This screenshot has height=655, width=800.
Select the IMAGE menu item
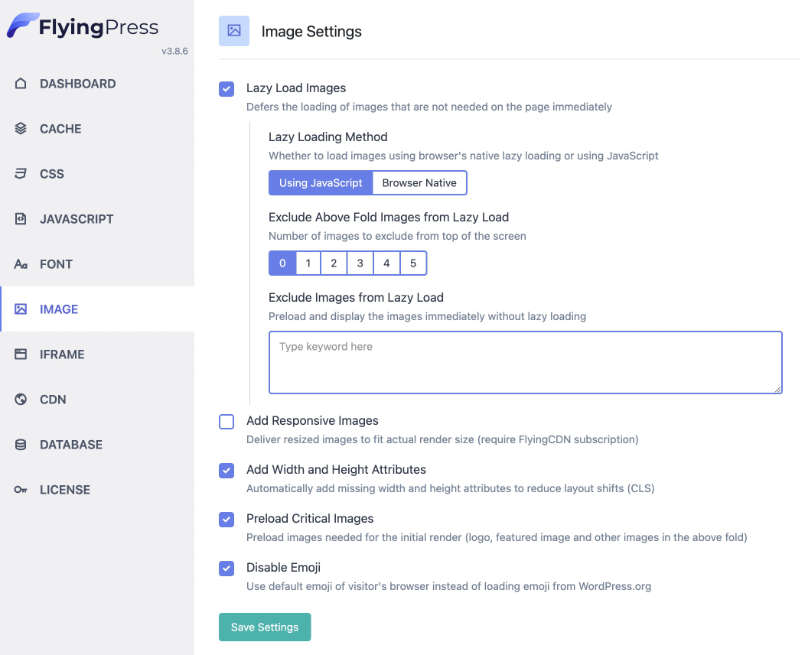(x=97, y=309)
